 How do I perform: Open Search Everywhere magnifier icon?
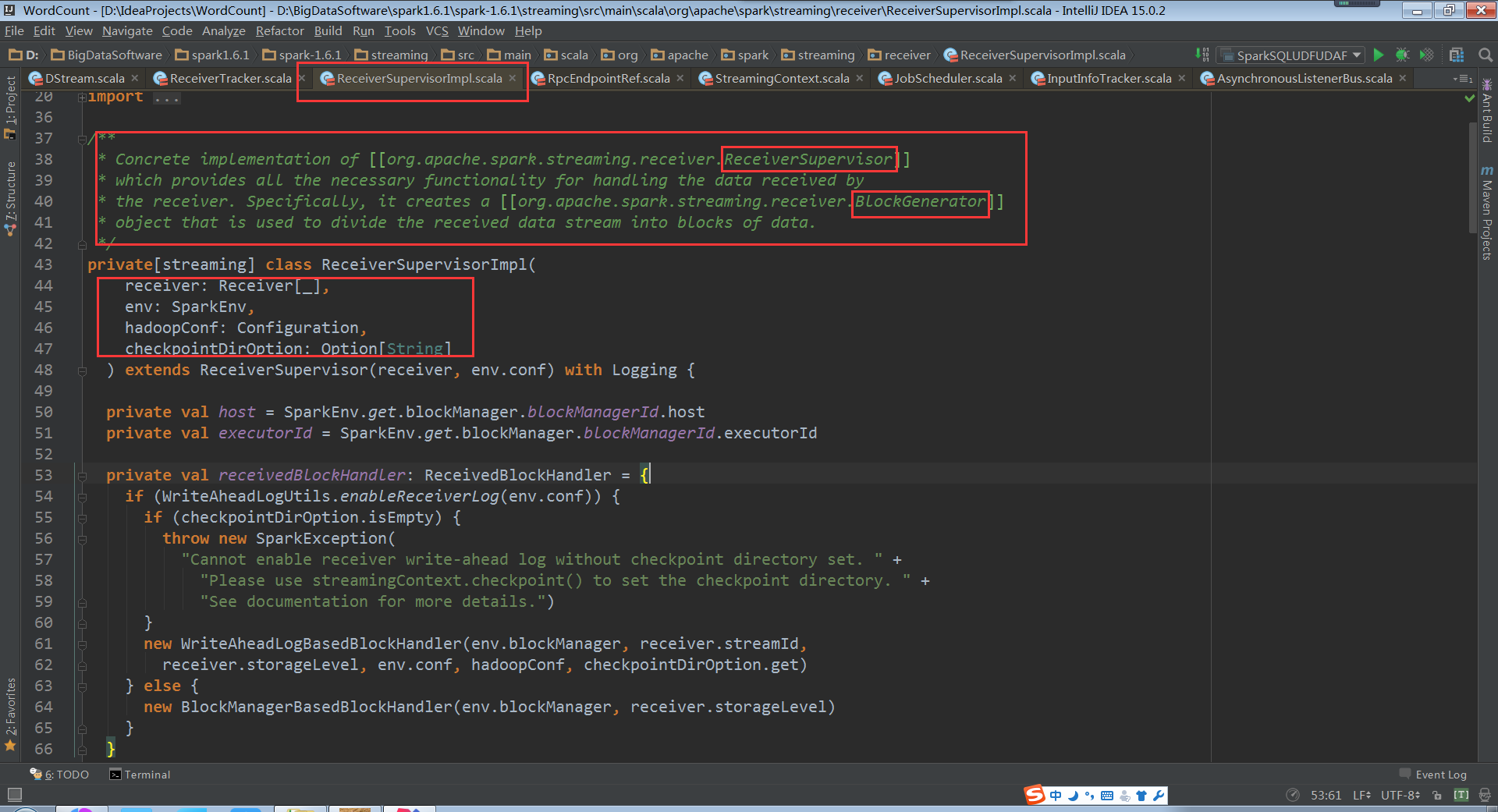(x=1486, y=55)
